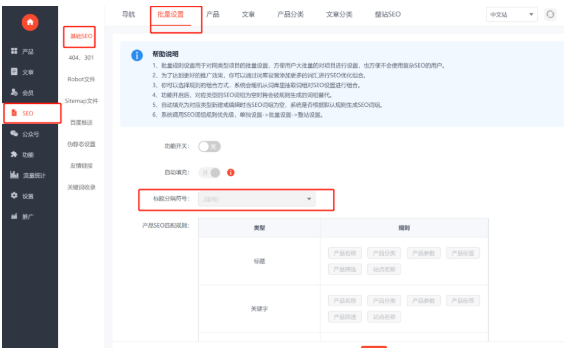
Task: Add 产品筛选 tag in 标题 row
Action: pos(345,269)
